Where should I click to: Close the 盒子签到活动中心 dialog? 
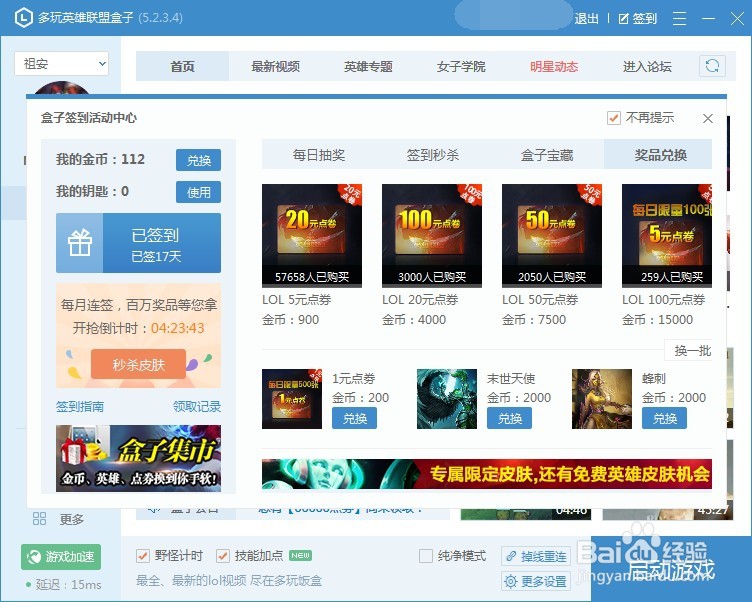click(x=707, y=118)
